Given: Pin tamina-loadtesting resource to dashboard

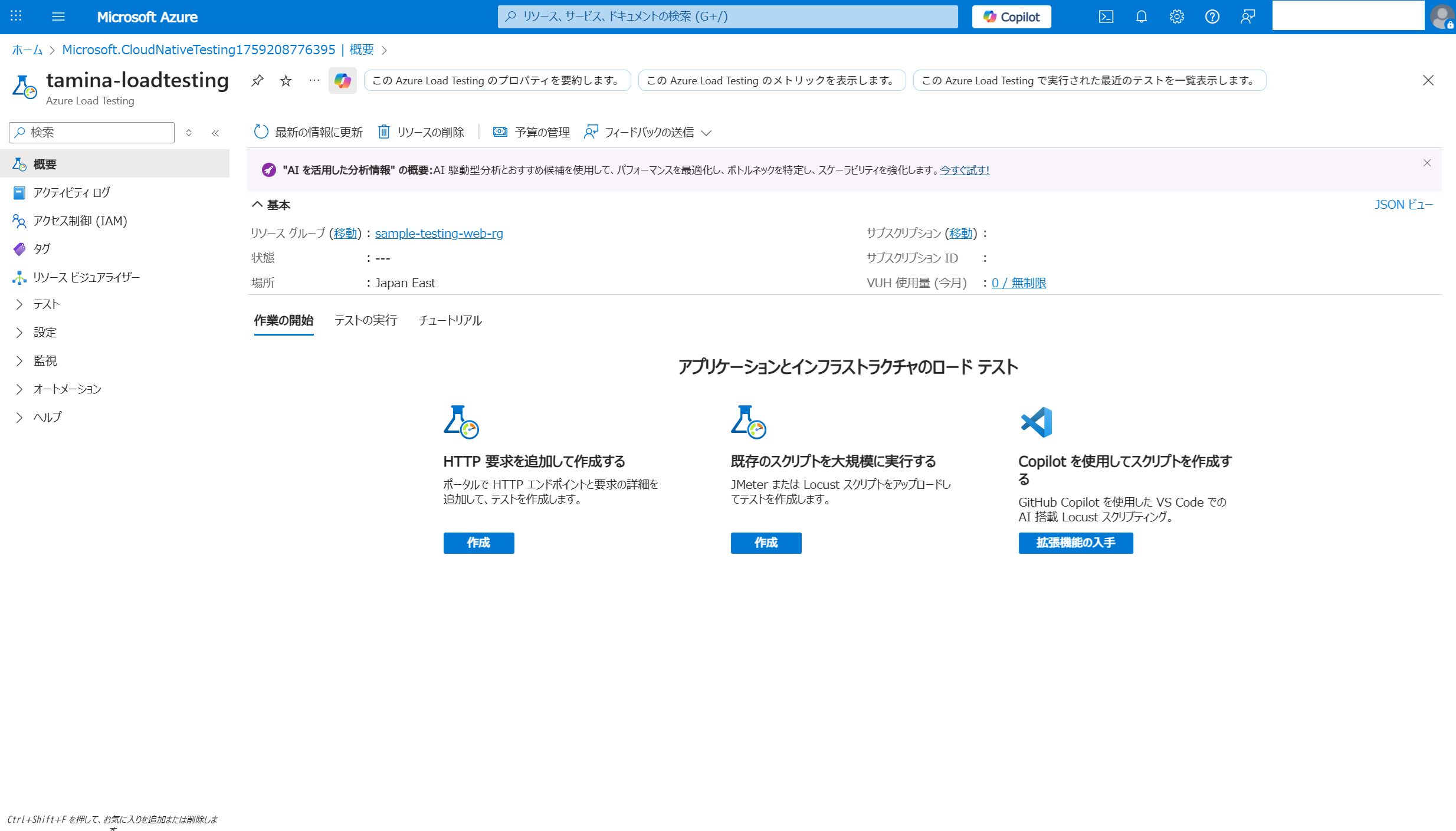Looking at the screenshot, I should point(257,81).
